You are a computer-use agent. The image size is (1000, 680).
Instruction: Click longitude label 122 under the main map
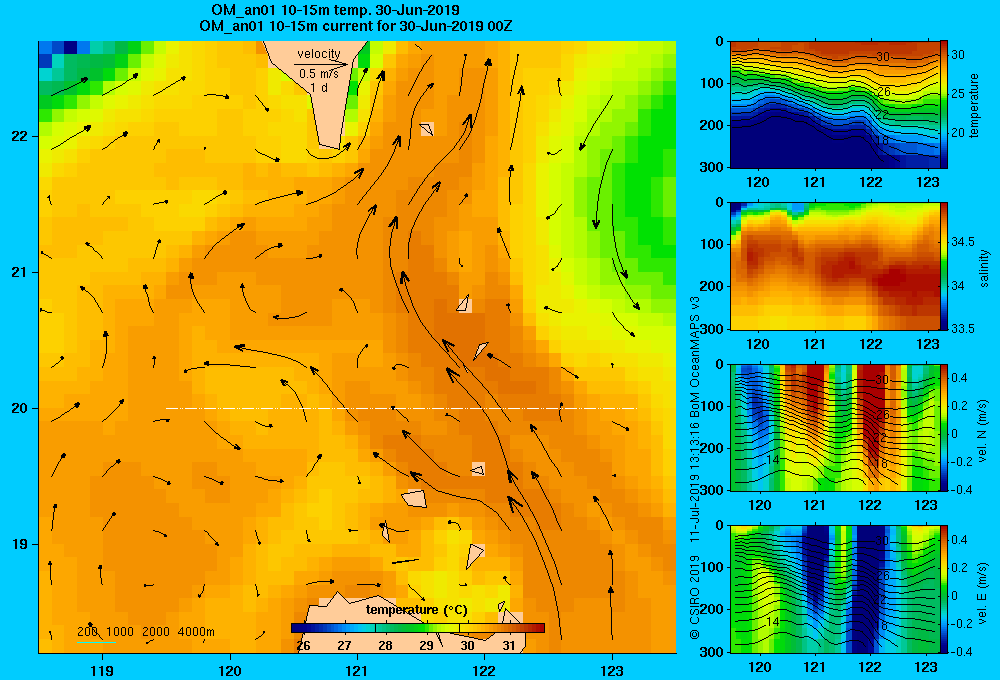pos(484,670)
